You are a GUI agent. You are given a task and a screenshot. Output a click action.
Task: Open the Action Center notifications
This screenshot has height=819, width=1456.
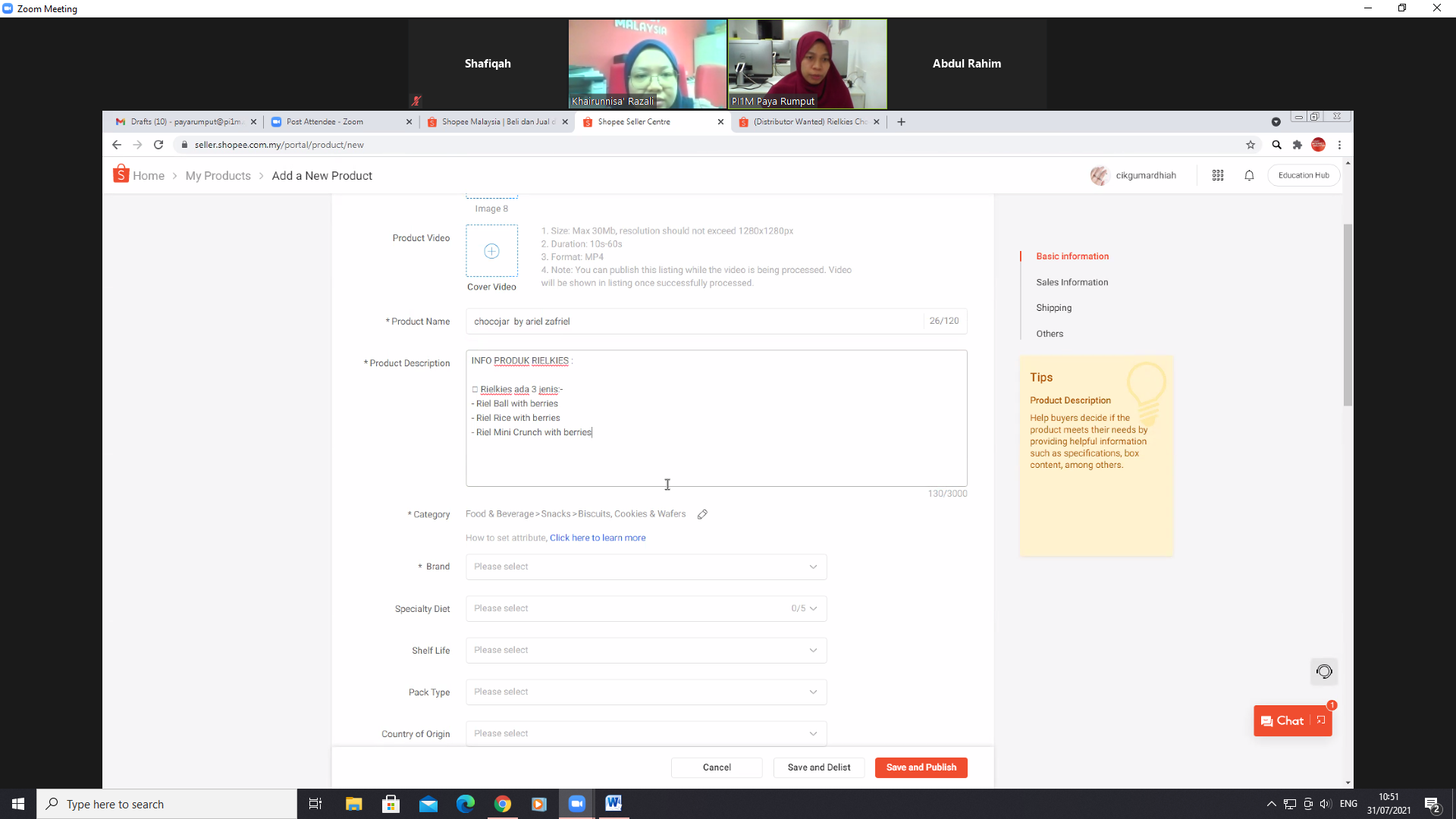(1432, 805)
